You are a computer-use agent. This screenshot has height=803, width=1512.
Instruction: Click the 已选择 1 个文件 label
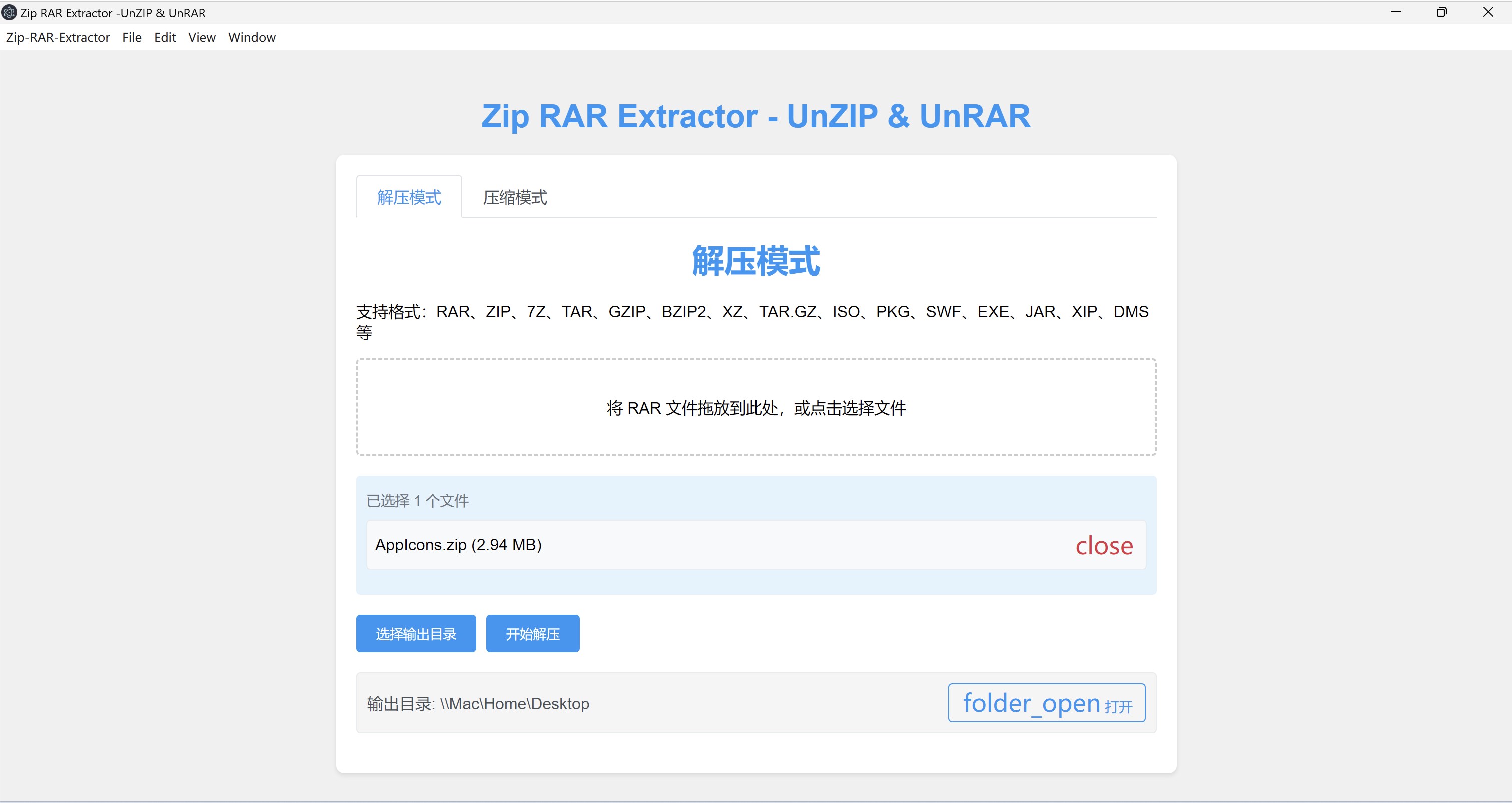(x=417, y=501)
